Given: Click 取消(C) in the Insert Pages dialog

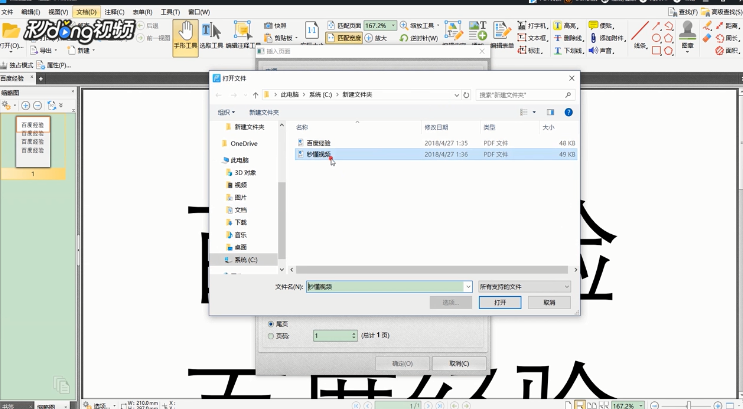Looking at the screenshot, I should 459,364.
